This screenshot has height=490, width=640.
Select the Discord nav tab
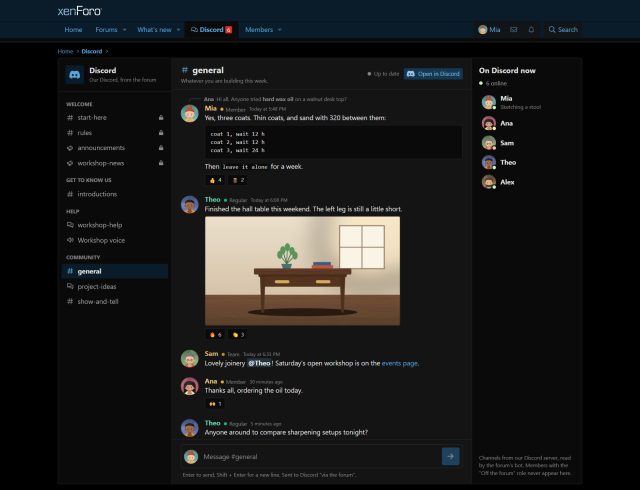pos(211,29)
